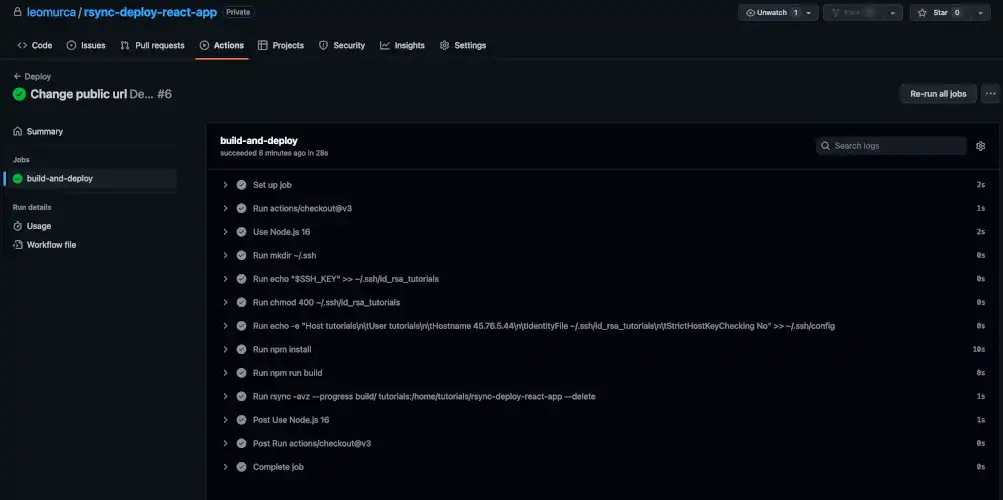Open the three-dot run options menu
Image resolution: width=1003 pixels, height=500 pixels.
(x=990, y=94)
